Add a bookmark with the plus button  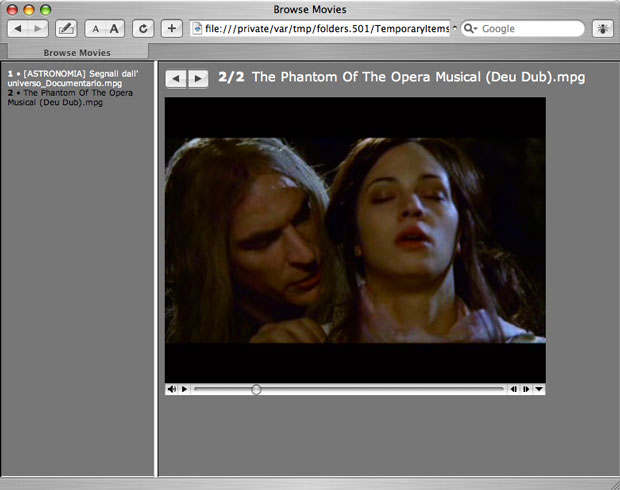172,28
